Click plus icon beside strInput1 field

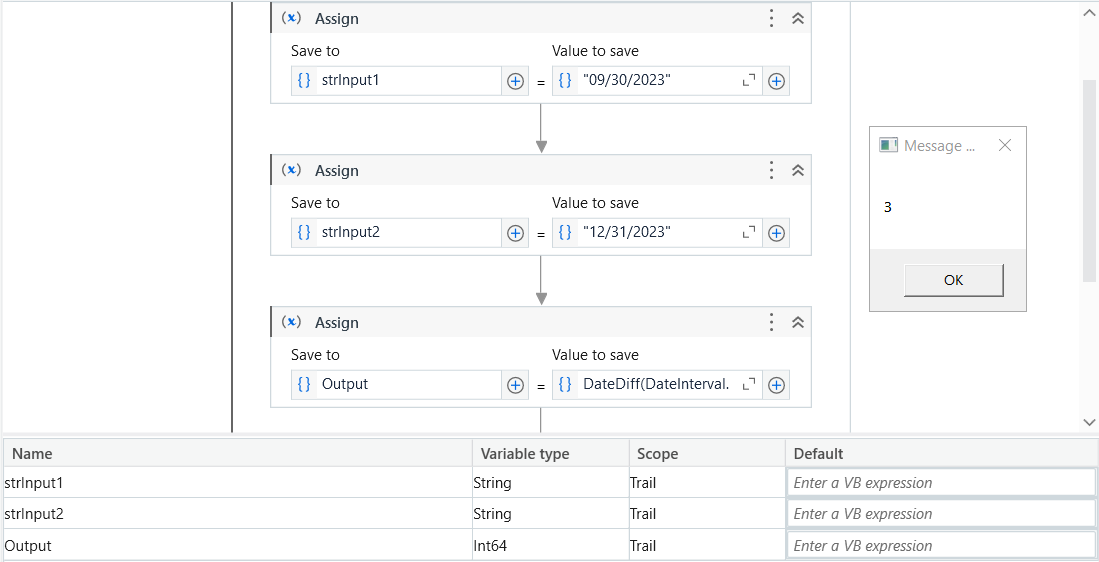pyautogui.click(x=515, y=81)
